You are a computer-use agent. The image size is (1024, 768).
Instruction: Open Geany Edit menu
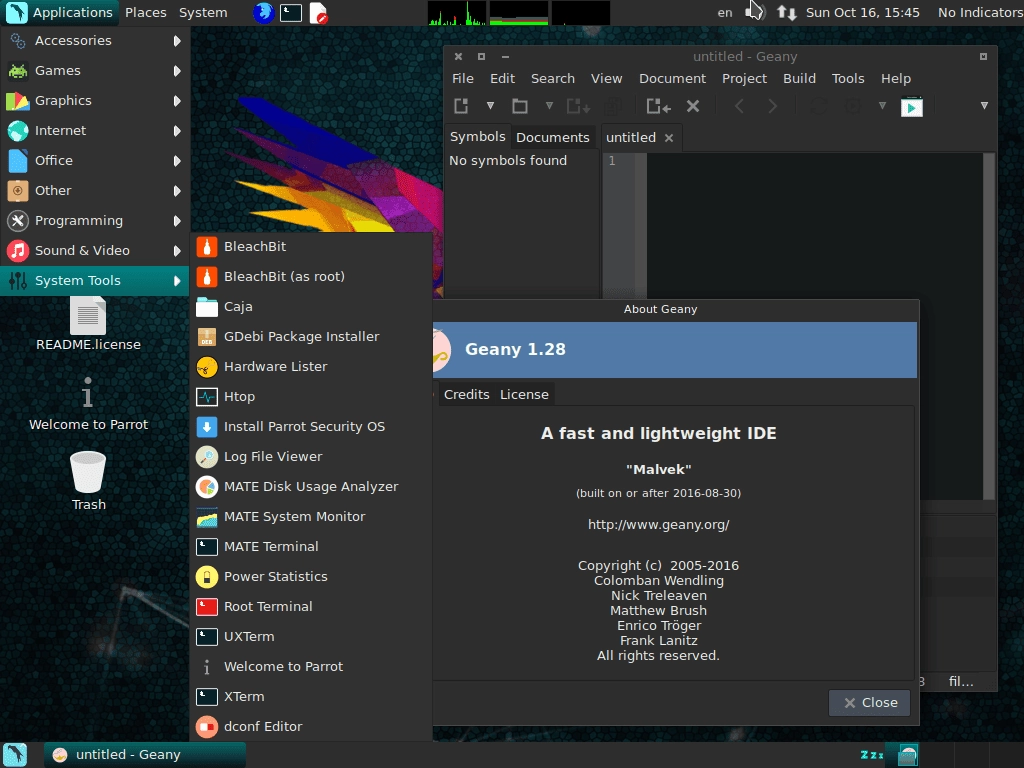pyautogui.click(x=503, y=78)
